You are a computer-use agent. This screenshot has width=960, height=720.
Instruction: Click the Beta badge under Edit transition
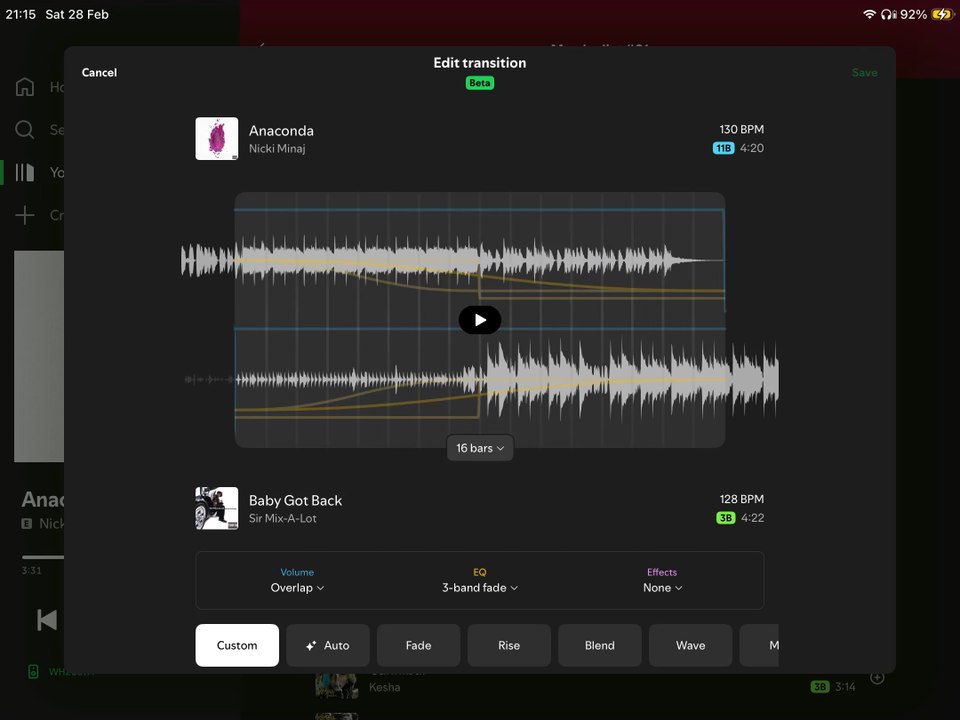(480, 83)
